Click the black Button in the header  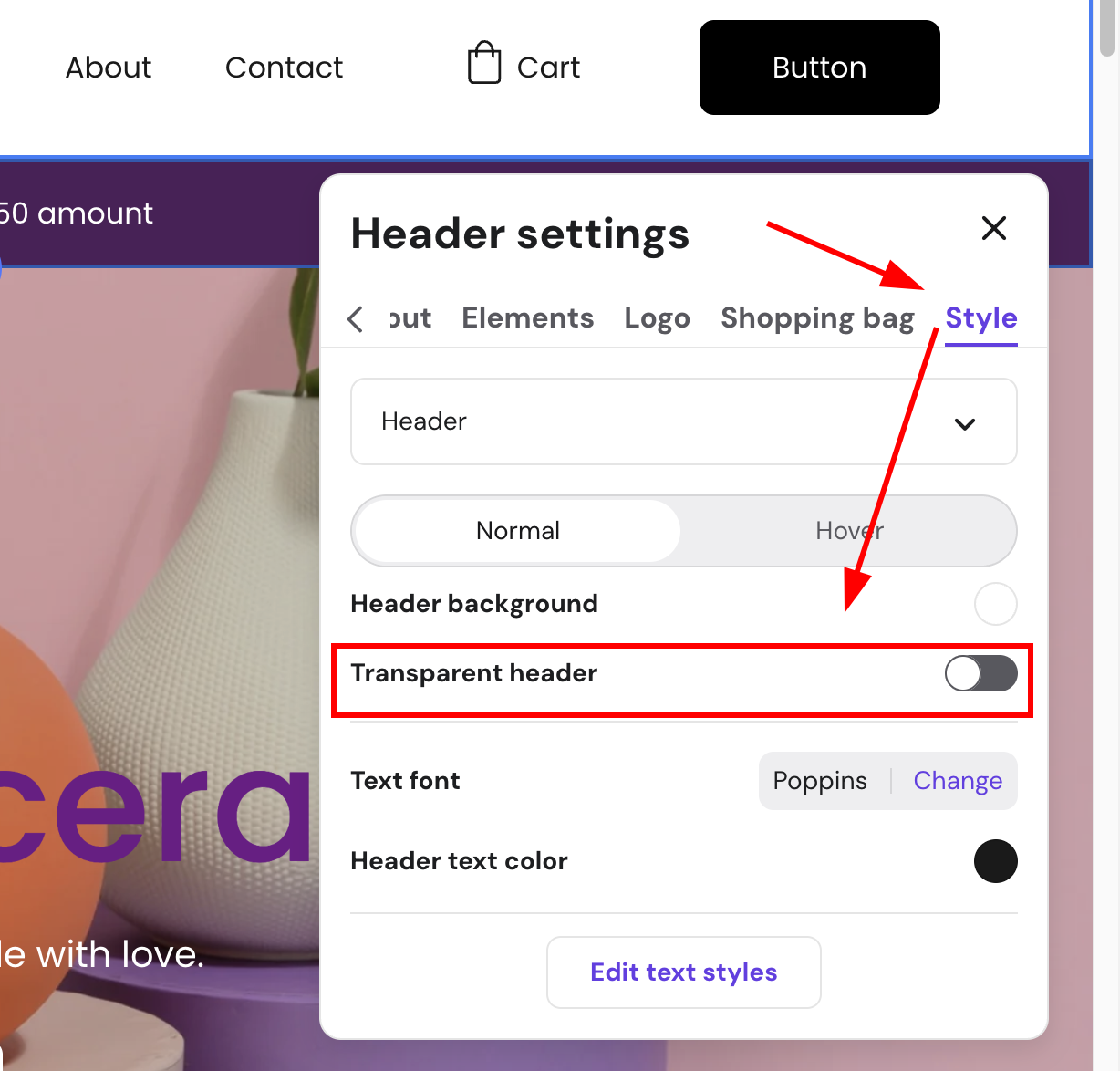coord(819,68)
